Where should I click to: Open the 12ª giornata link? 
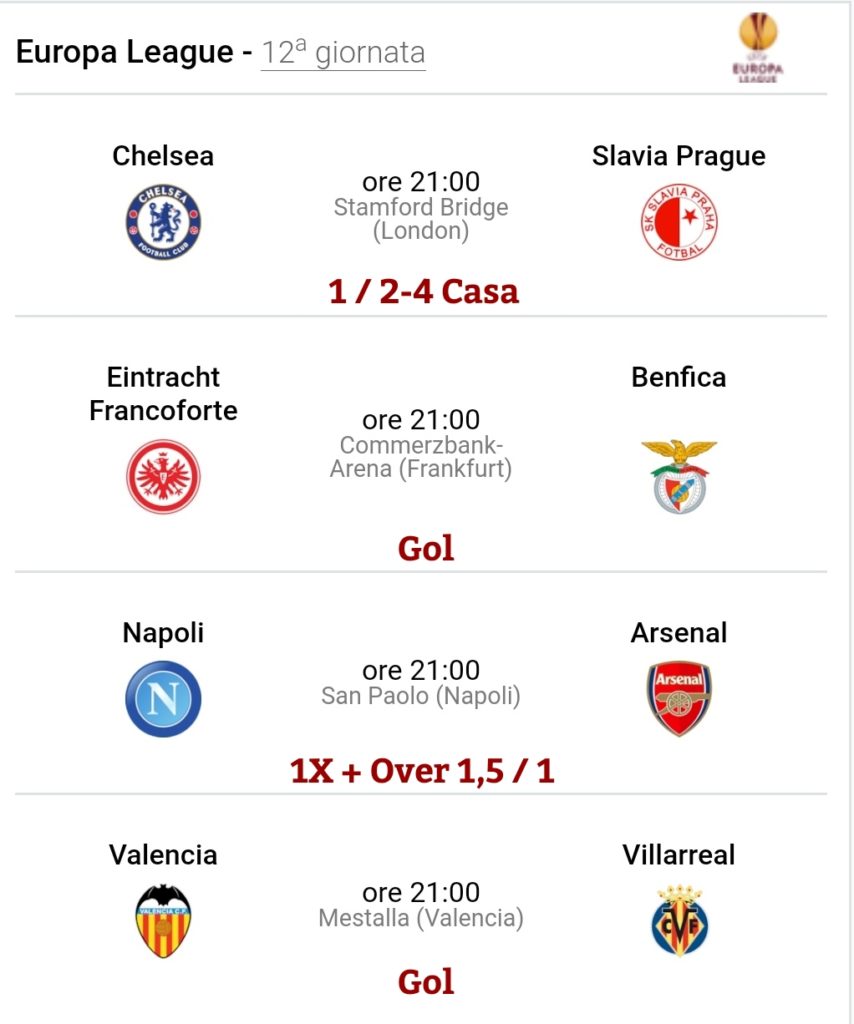[x=343, y=52]
